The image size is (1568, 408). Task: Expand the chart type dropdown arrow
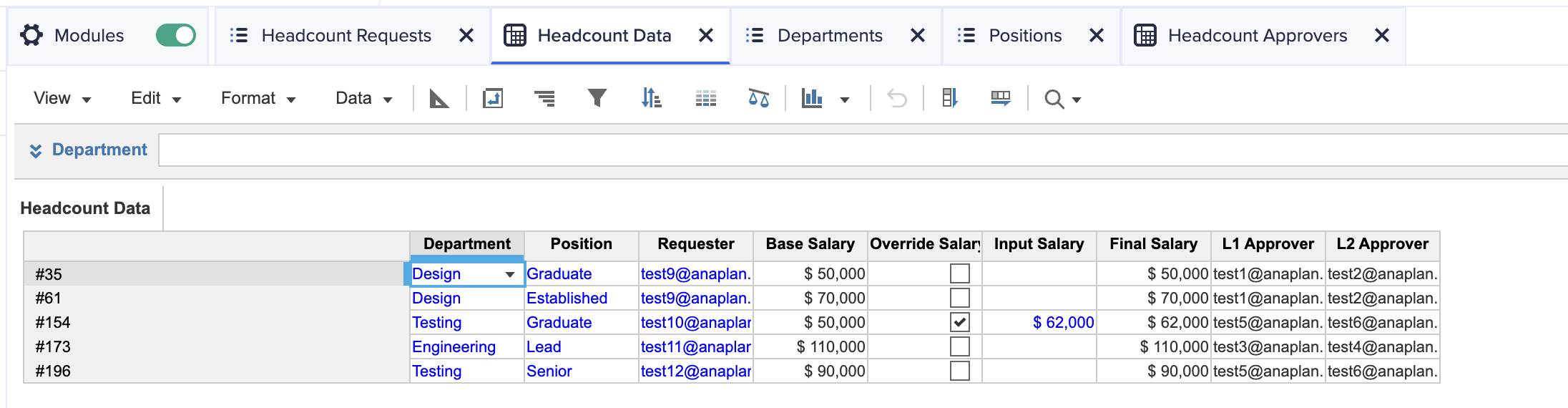[x=845, y=99]
